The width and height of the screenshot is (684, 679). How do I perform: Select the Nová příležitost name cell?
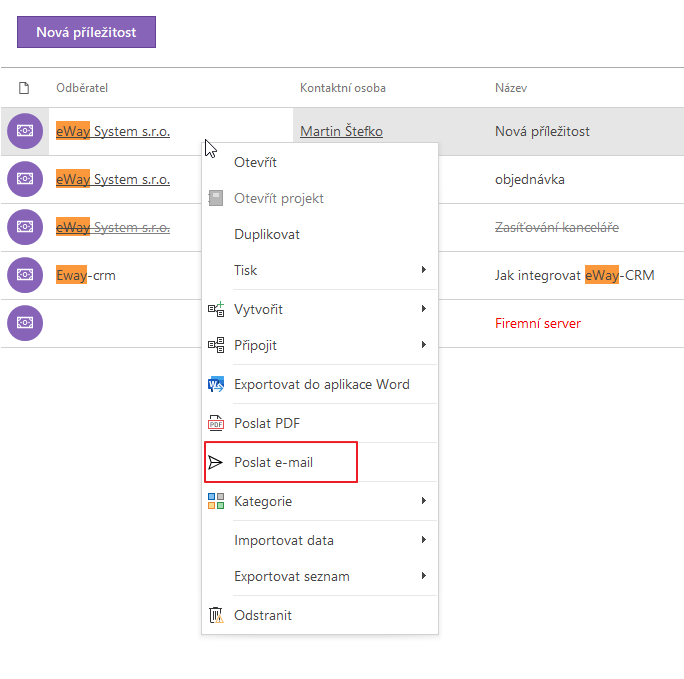point(542,131)
